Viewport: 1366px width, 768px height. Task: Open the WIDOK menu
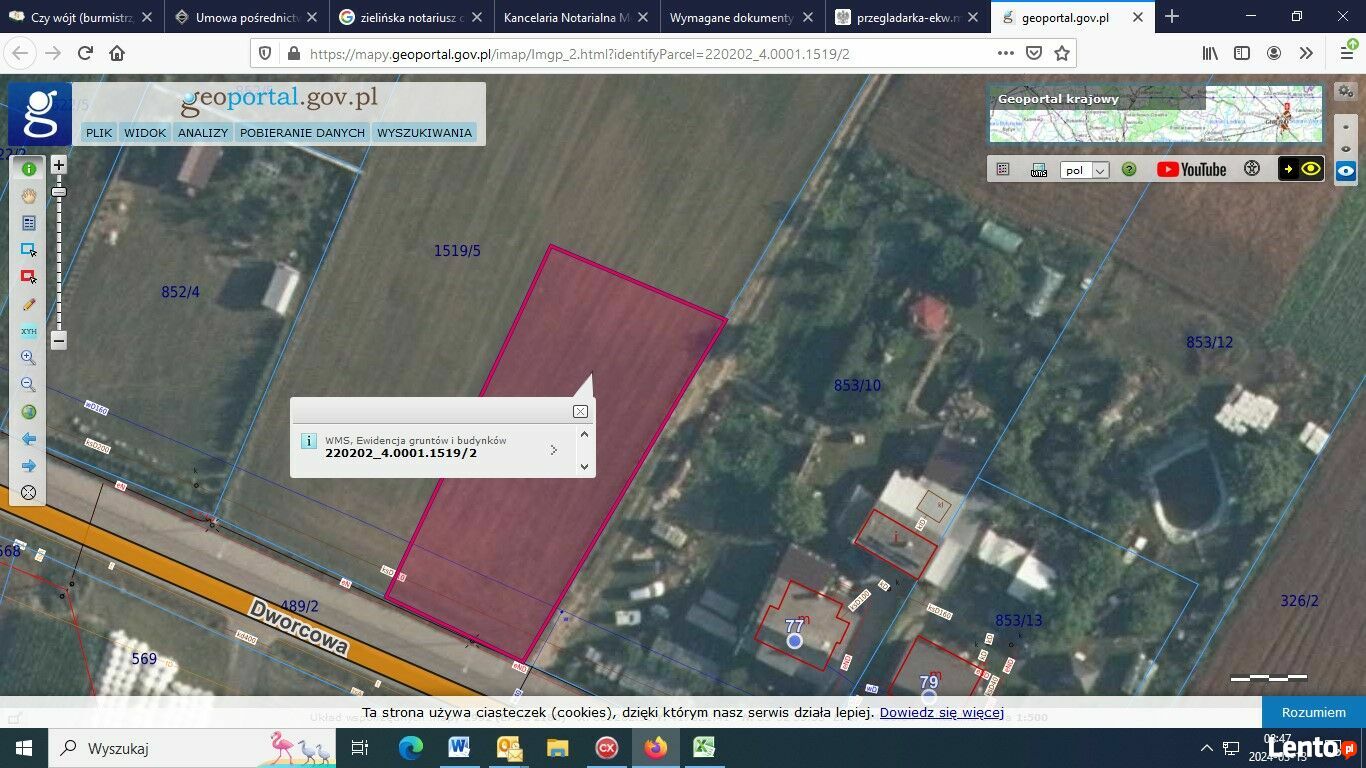pos(145,132)
